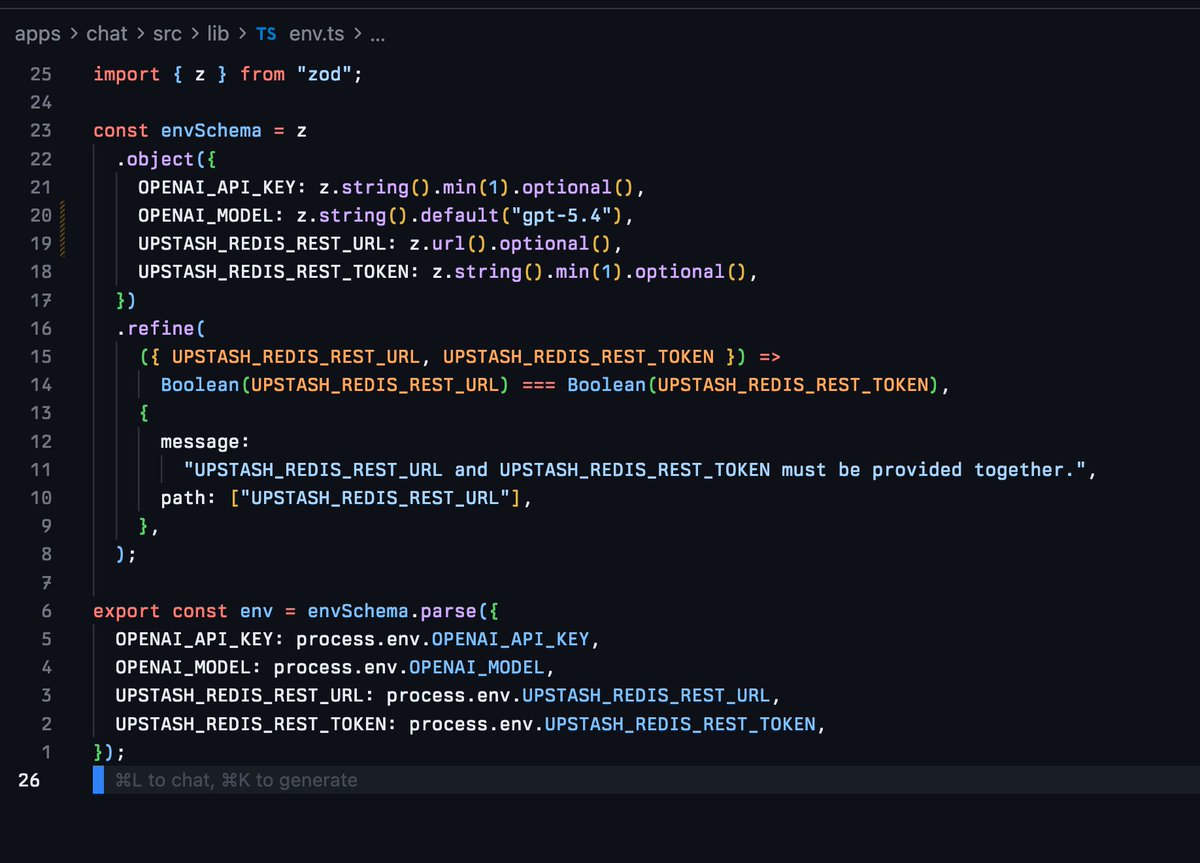Open the trailing "..." breadcrumb symbol

click(378, 34)
